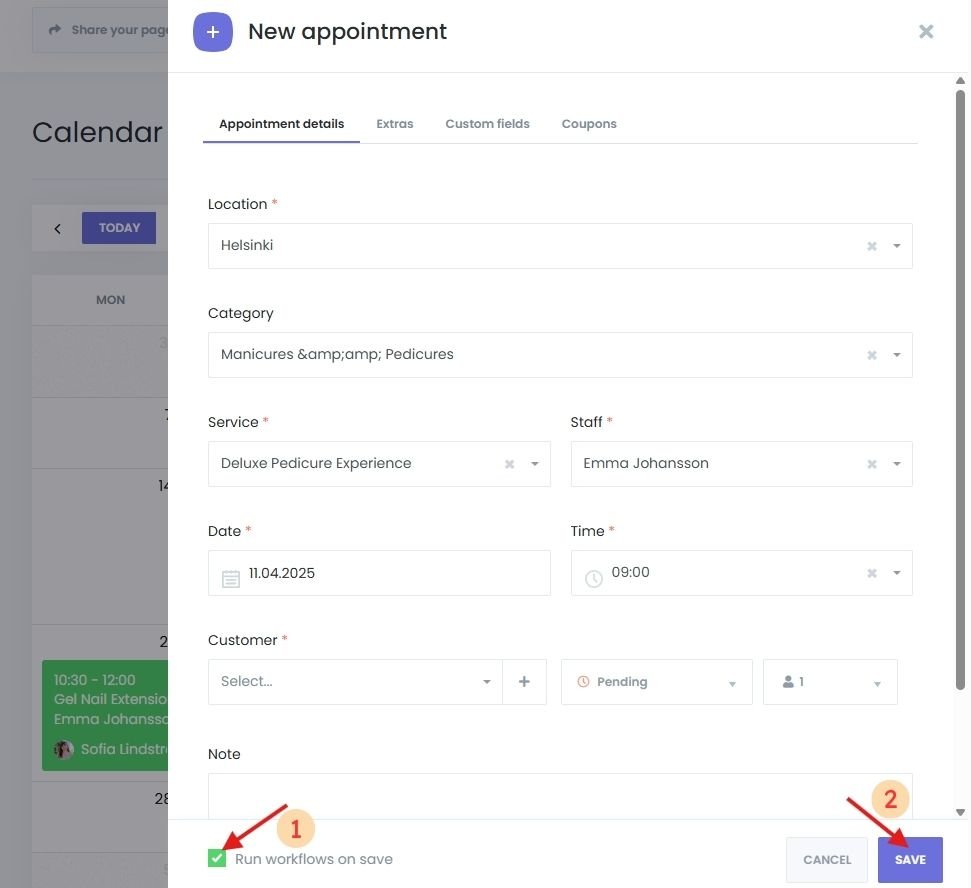Open the Coupons tab

588,123
